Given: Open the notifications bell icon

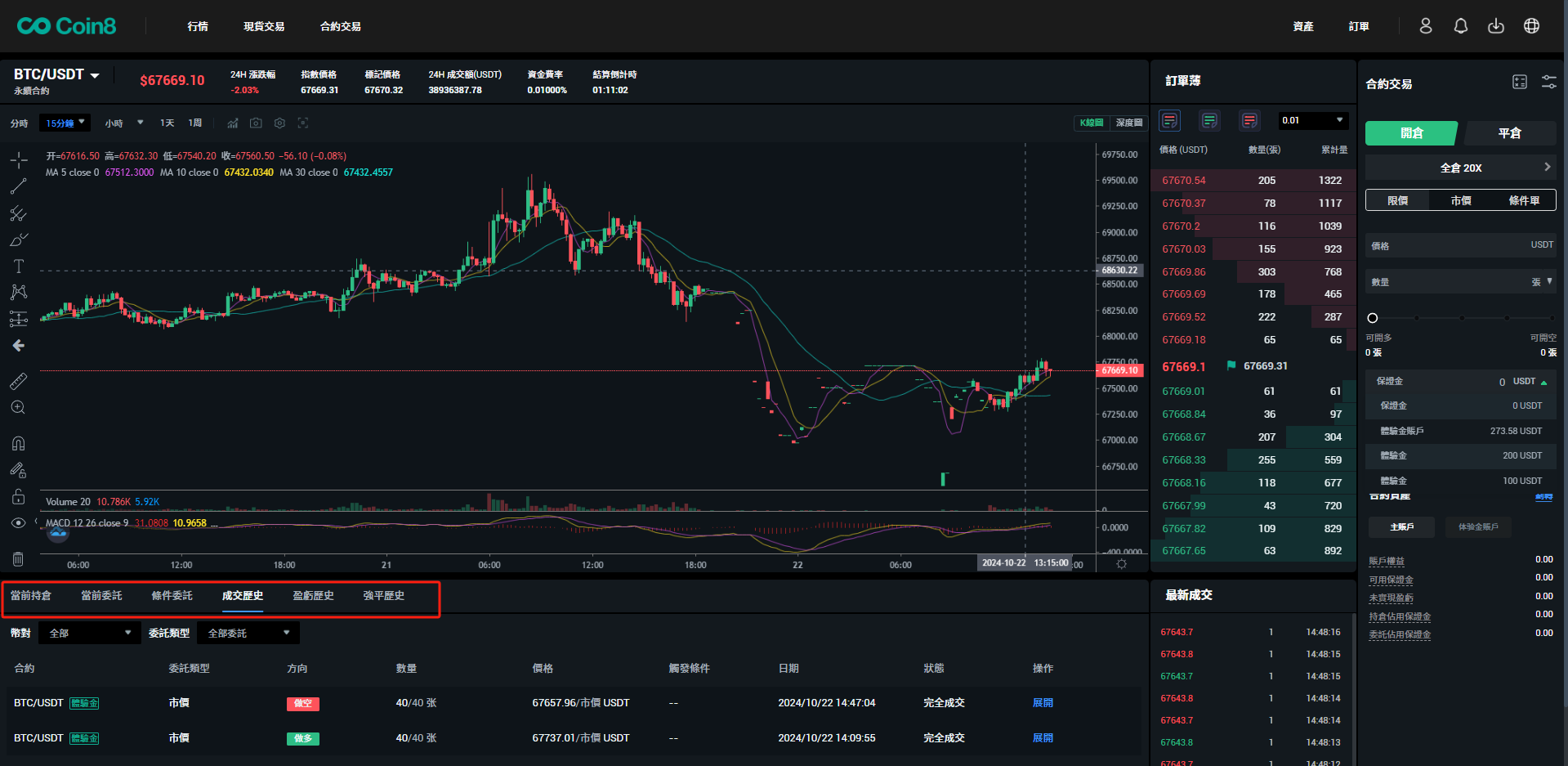Looking at the screenshot, I should pos(1460,26).
